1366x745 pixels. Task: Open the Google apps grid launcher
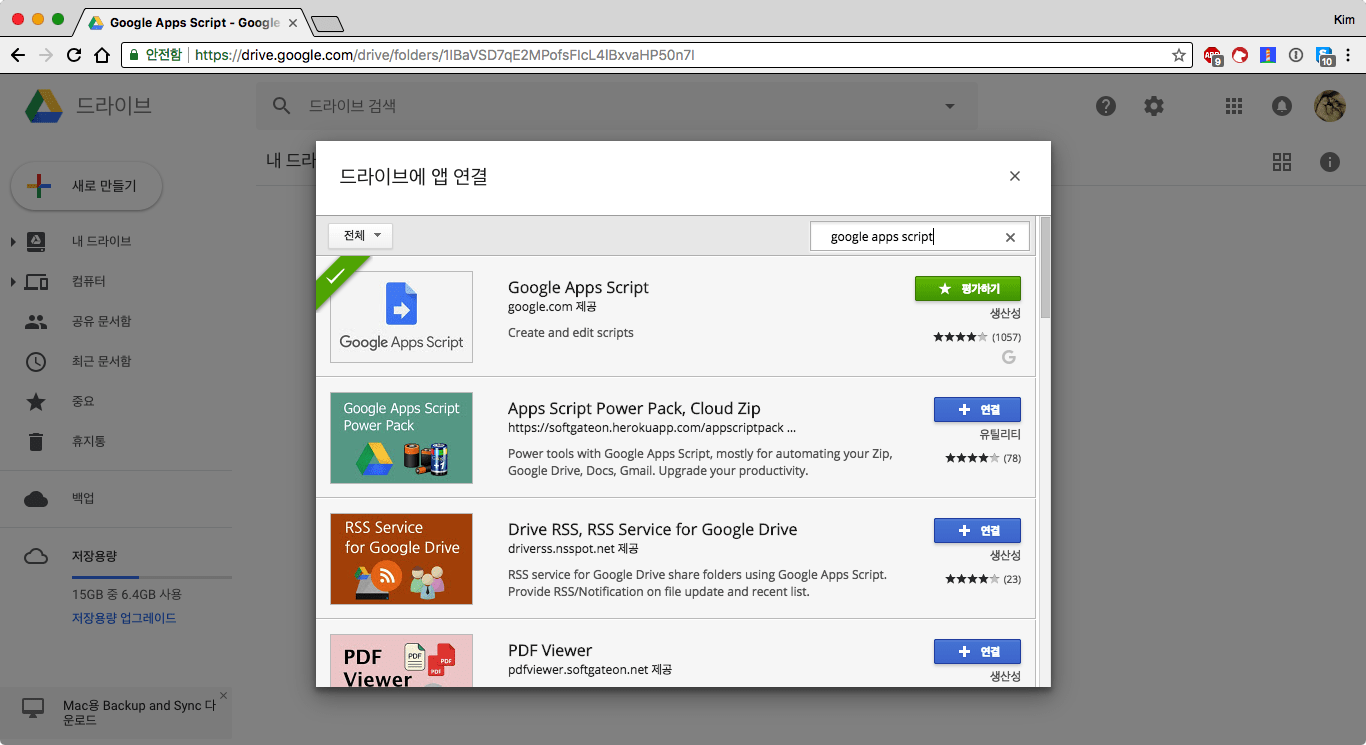(1233, 105)
